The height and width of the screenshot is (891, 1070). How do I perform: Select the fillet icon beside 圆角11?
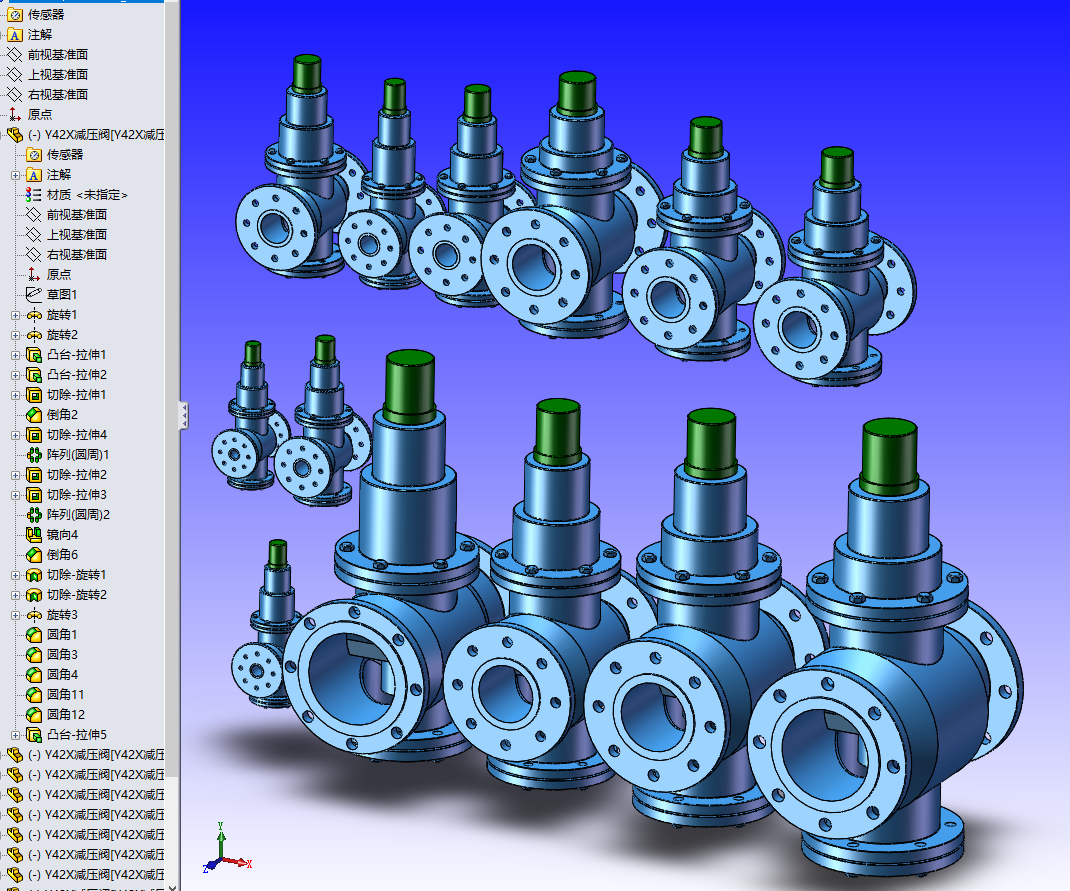tap(33, 695)
